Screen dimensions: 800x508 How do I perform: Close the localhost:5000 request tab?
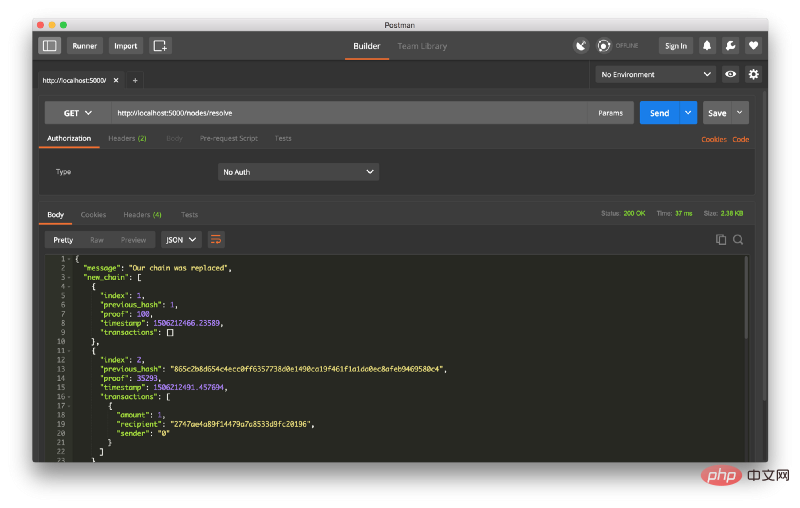tap(116, 81)
